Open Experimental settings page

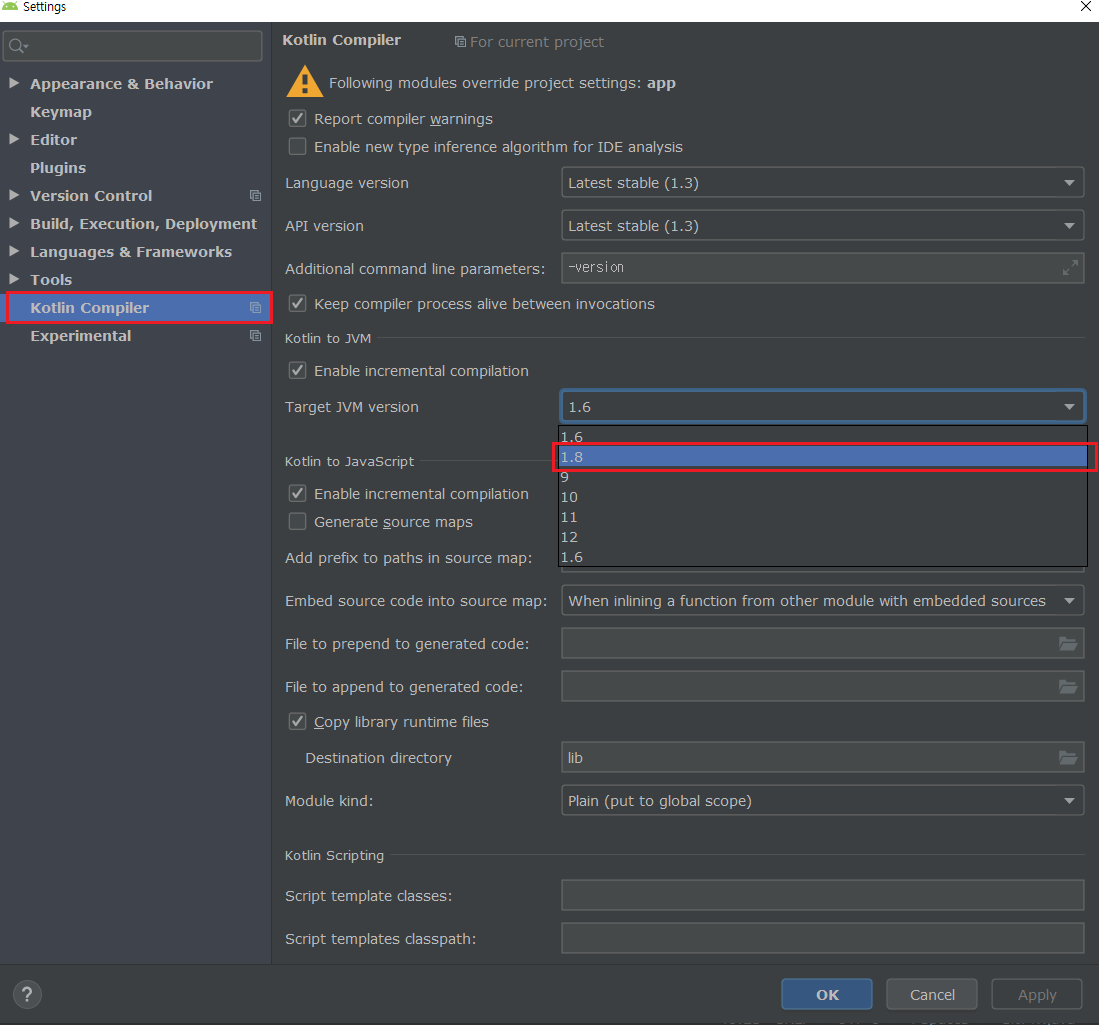tap(81, 336)
